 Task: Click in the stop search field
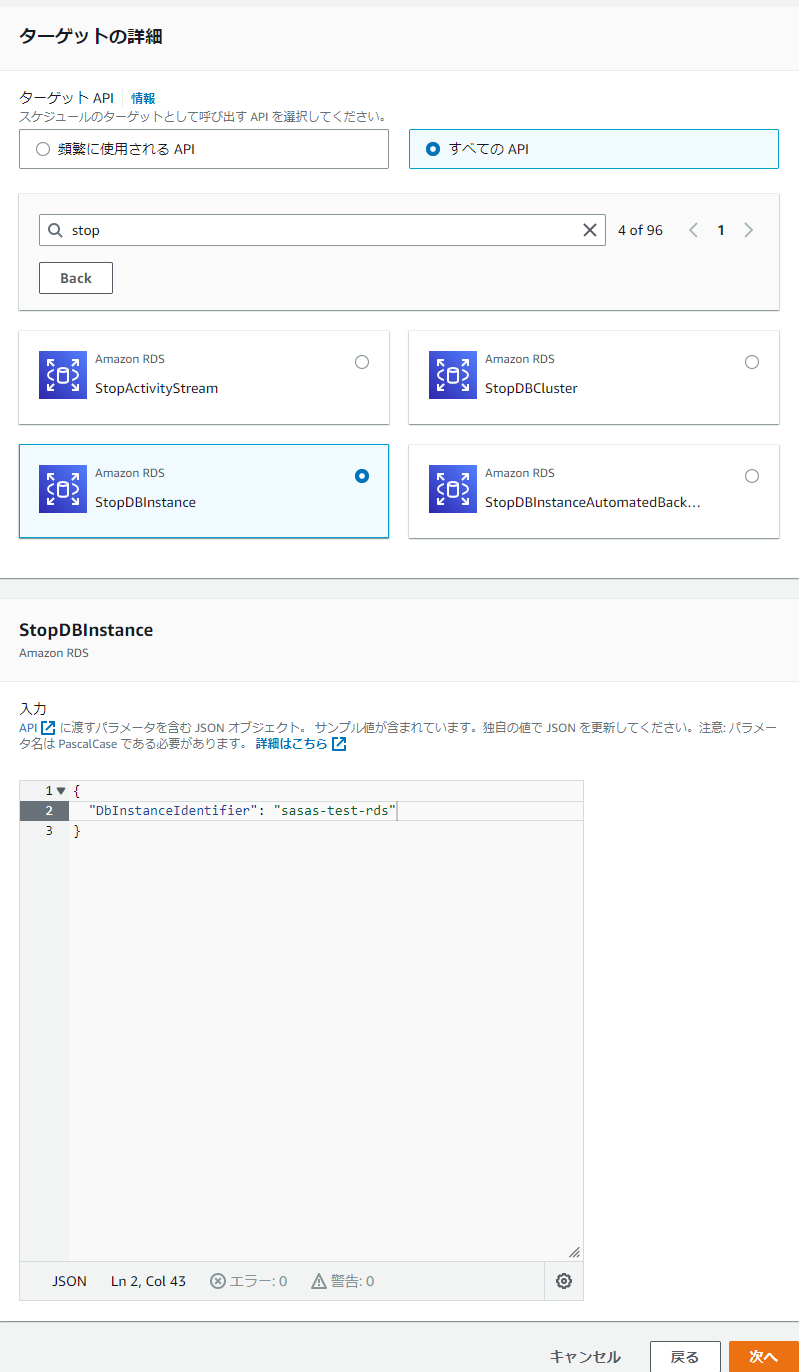(x=322, y=230)
